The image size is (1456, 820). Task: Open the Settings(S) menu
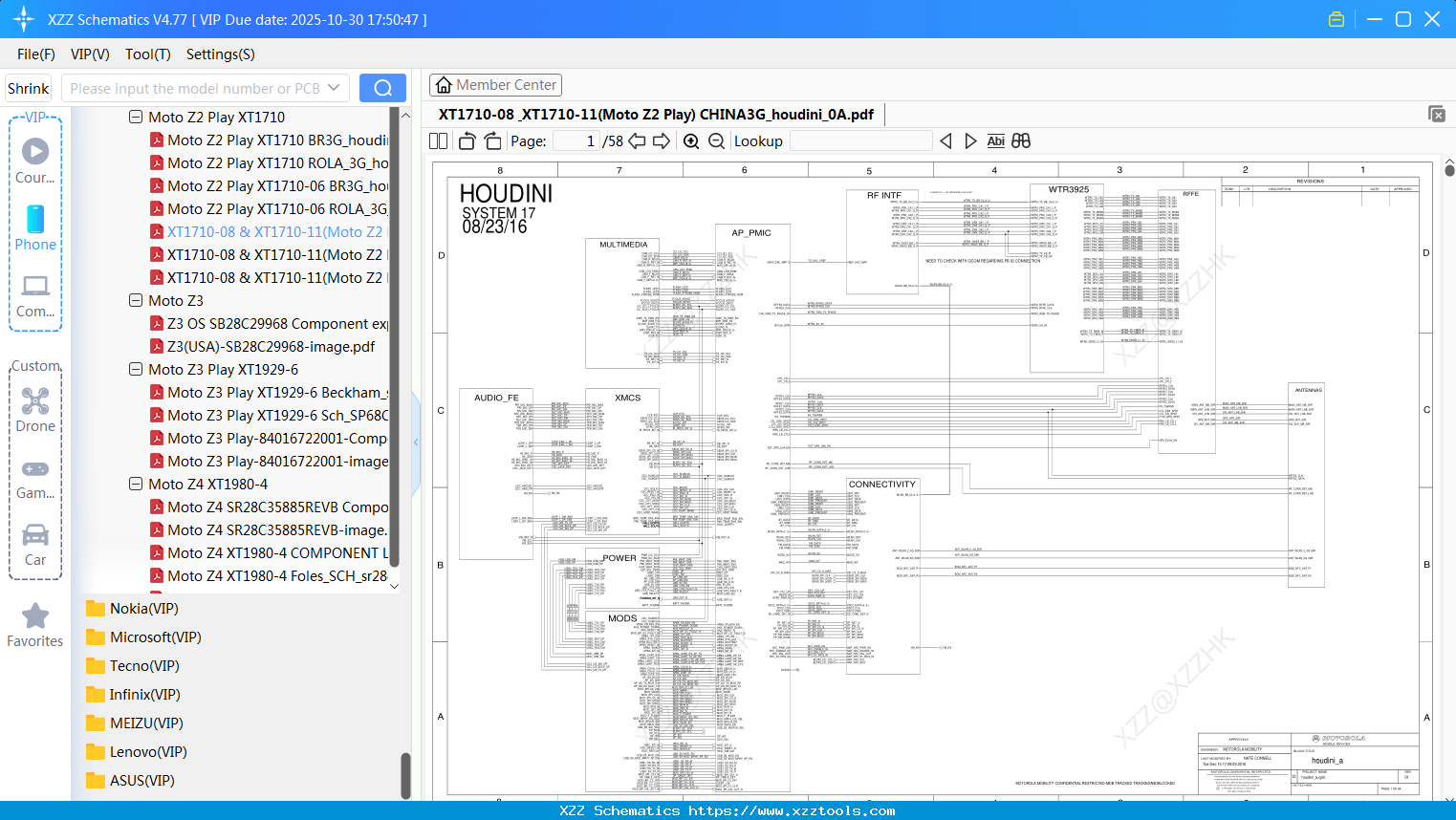click(x=220, y=54)
